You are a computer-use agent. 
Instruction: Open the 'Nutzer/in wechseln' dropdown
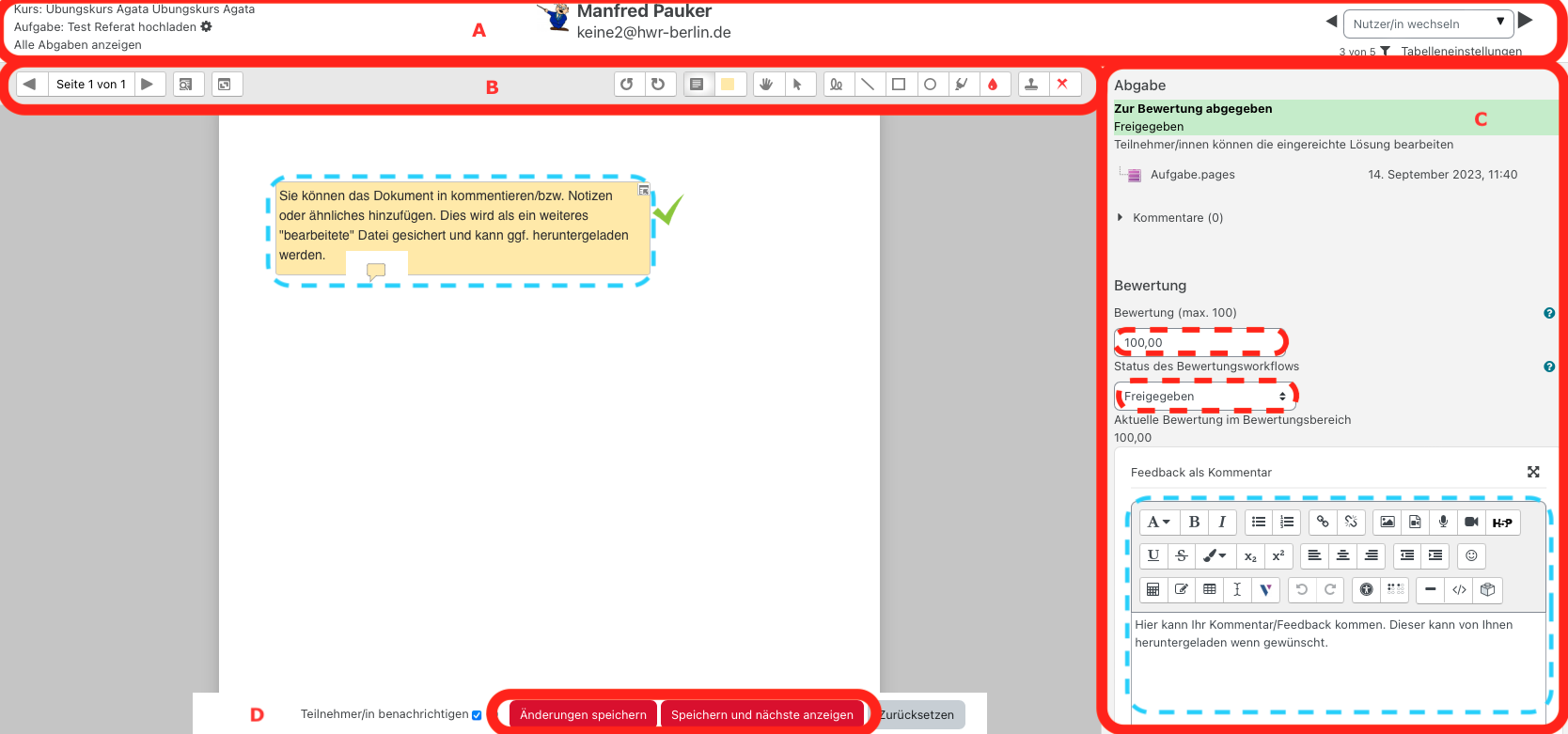point(1428,23)
